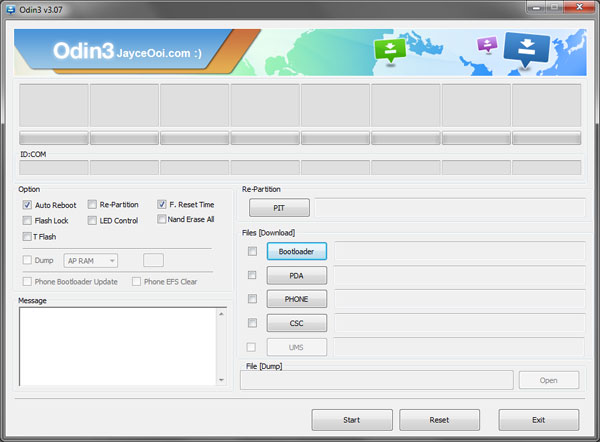Click the Exit button

pos(539,420)
